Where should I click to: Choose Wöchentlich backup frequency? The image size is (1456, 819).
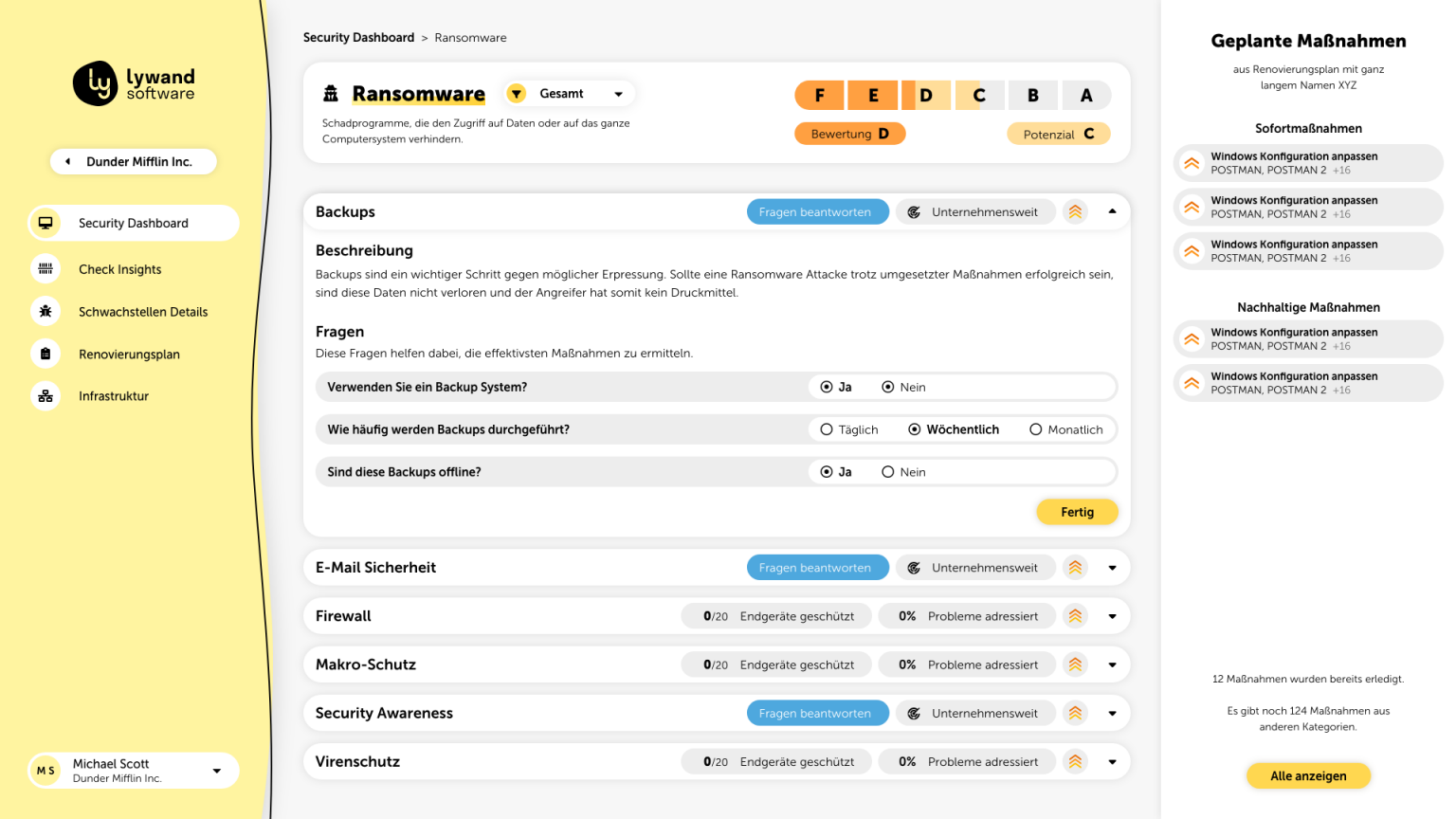915,429
